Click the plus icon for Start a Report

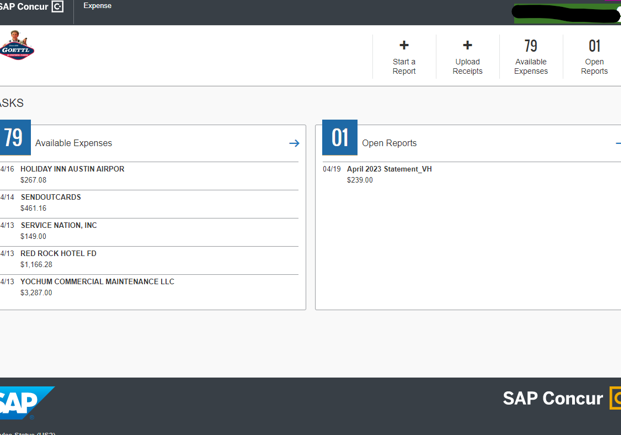pyautogui.click(x=404, y=45)
